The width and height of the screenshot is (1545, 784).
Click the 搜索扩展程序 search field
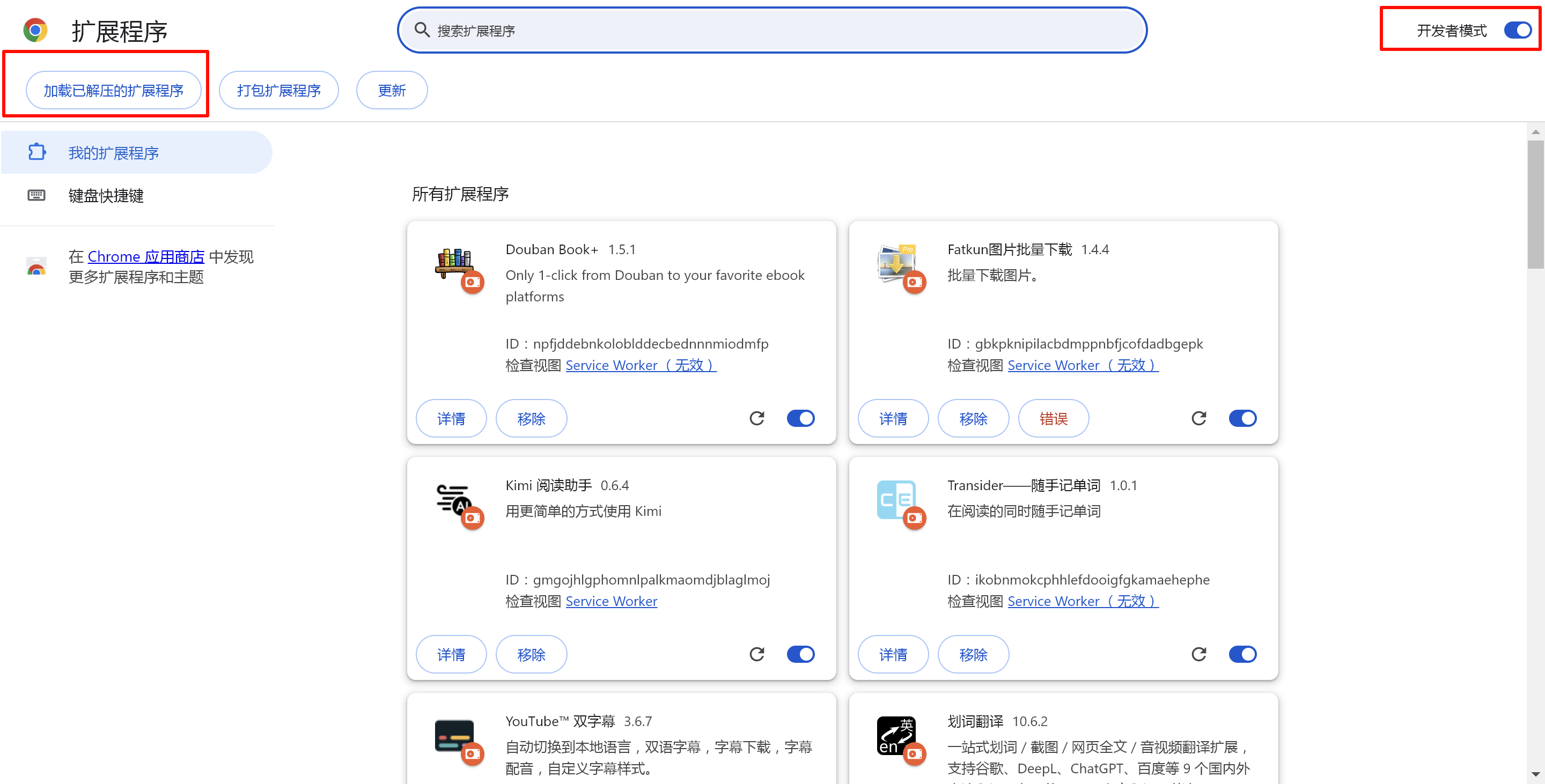click(x=779, y=30)
